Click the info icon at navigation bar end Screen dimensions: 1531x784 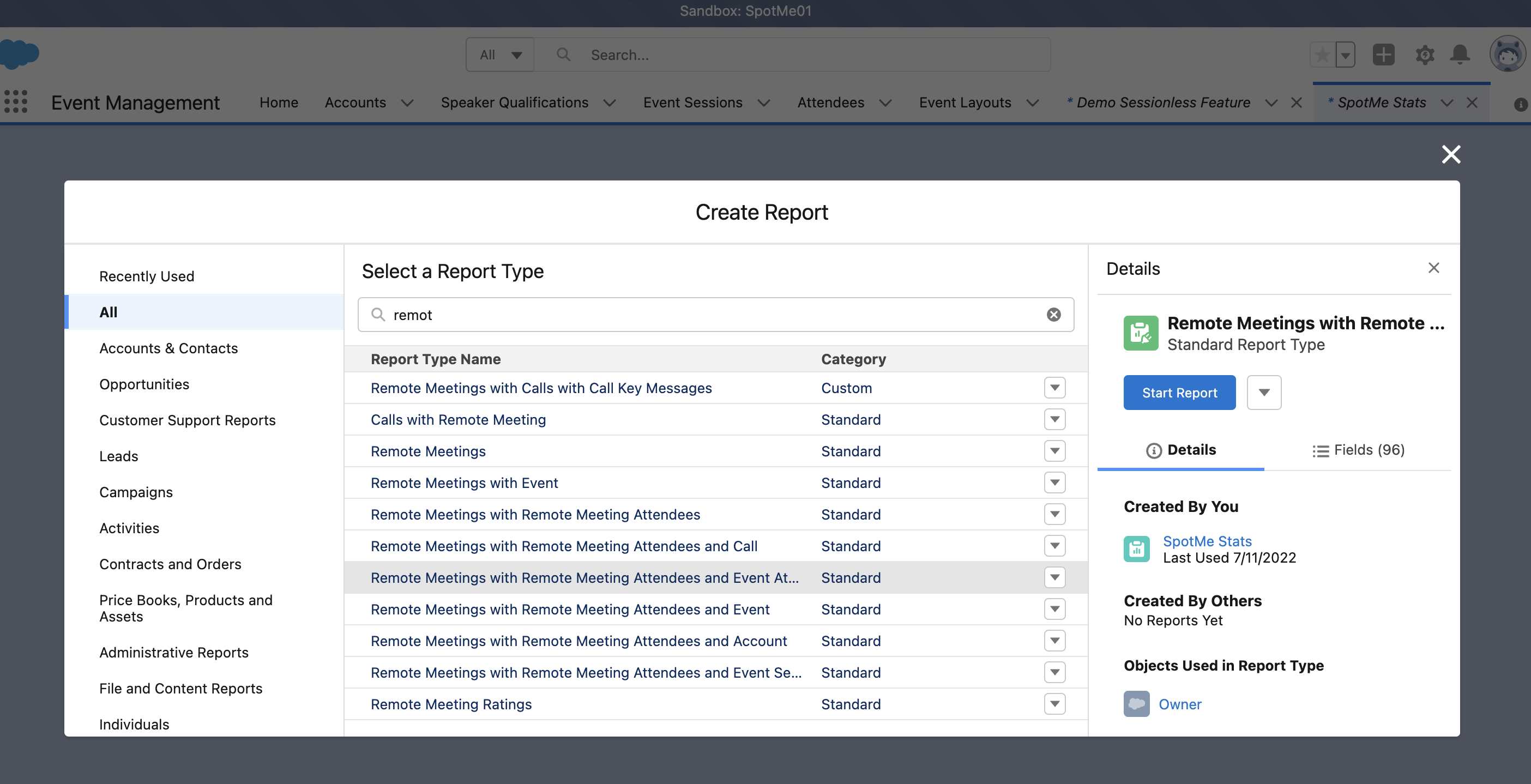[x=1520, y=104]
